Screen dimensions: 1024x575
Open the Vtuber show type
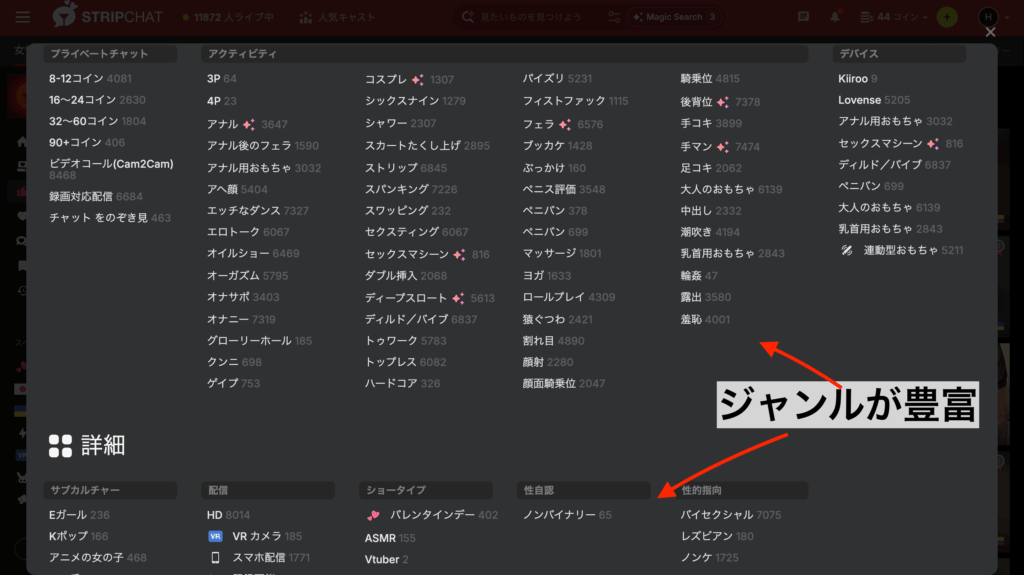(x=387, y=560)
